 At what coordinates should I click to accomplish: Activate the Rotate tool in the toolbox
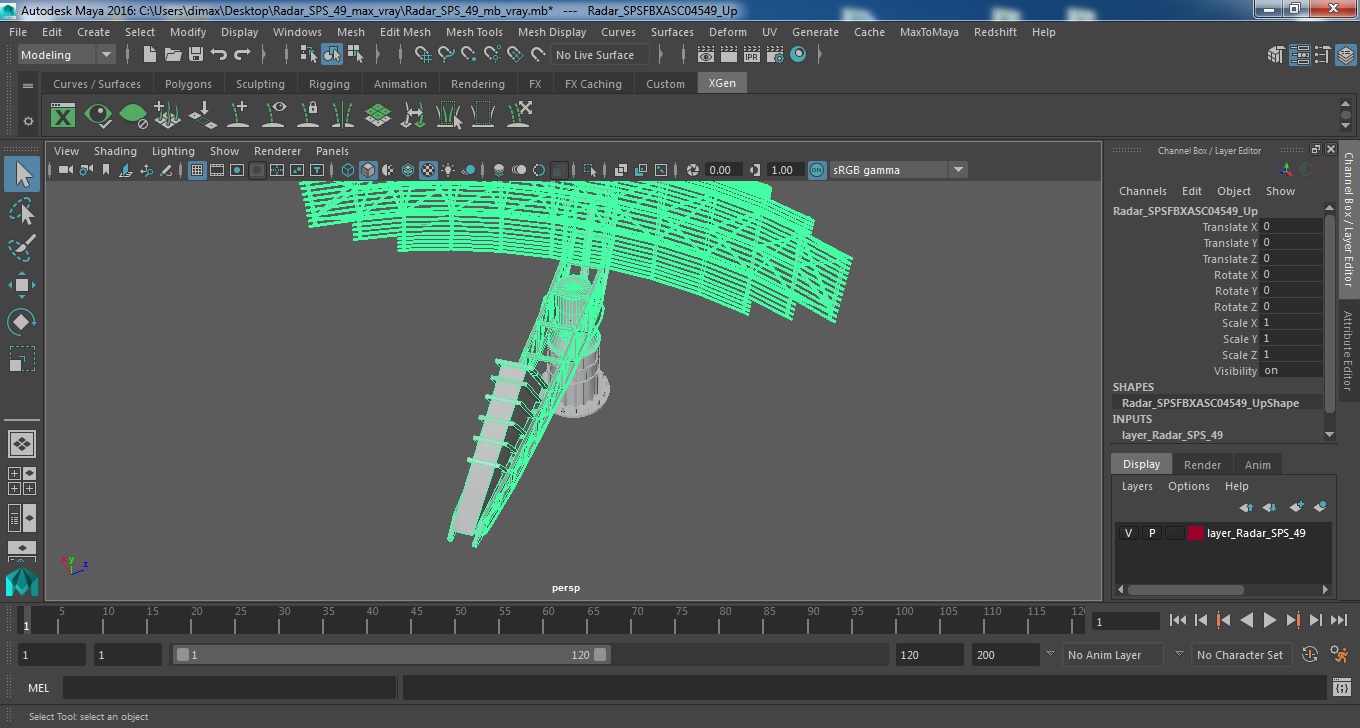coord(22,321)
